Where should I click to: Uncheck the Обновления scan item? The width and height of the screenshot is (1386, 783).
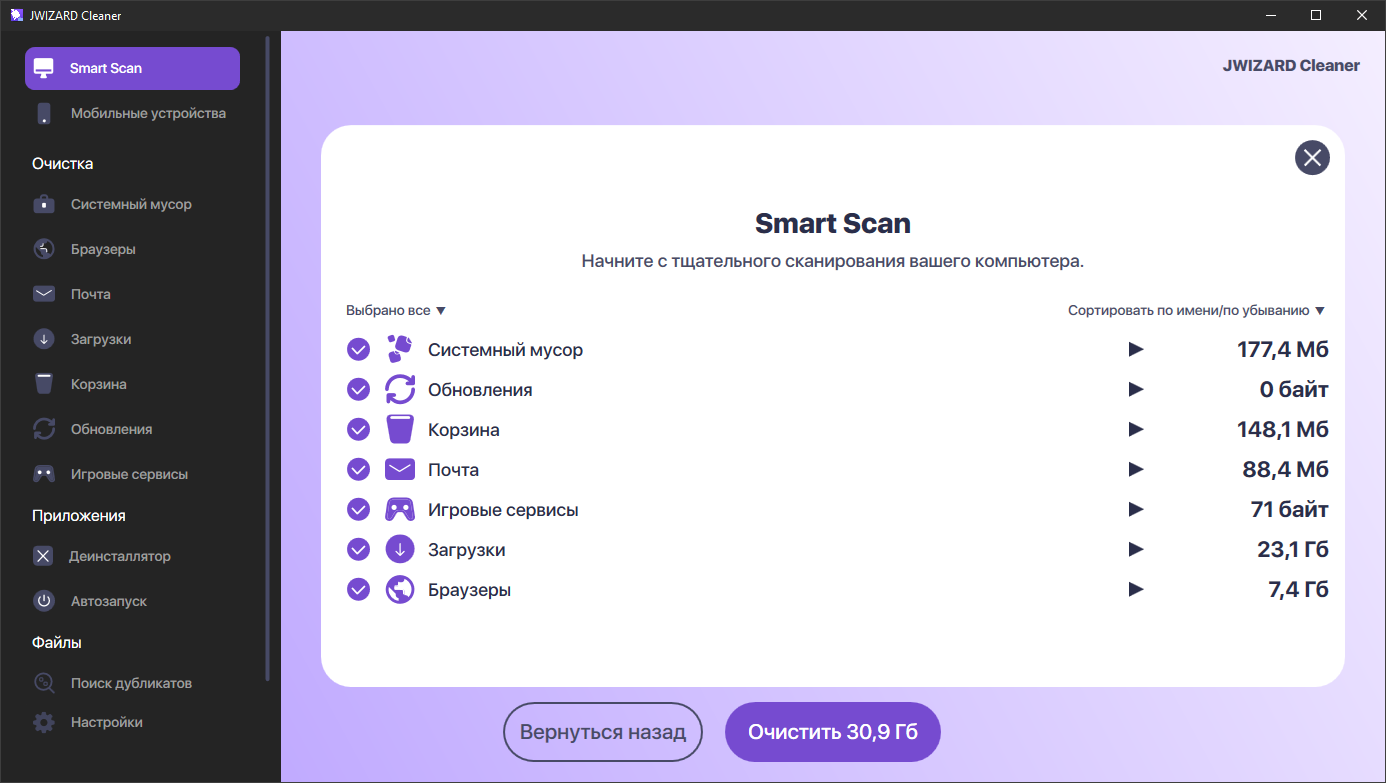[358, 389]
